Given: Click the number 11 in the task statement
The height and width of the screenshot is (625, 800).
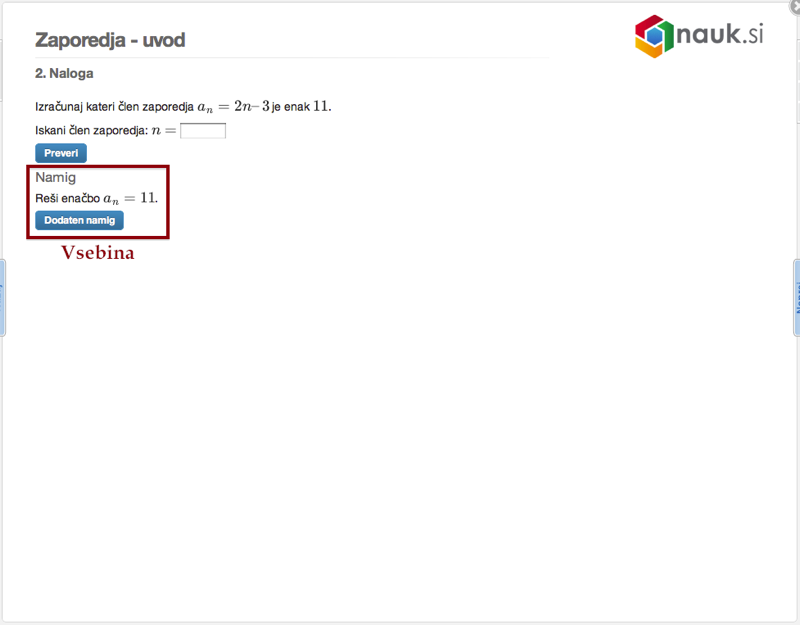Looking at the screenshot, I should pos(321,106).
